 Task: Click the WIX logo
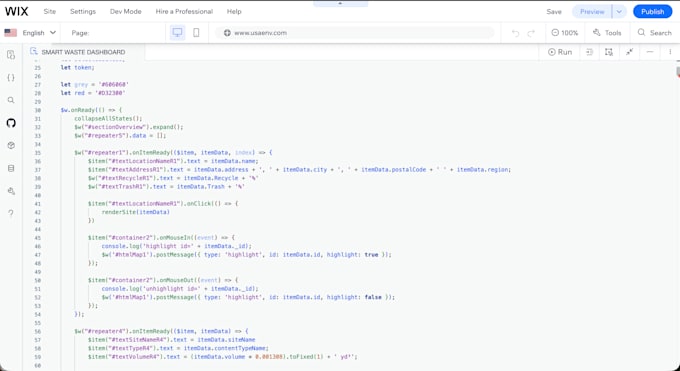[16, 12]
